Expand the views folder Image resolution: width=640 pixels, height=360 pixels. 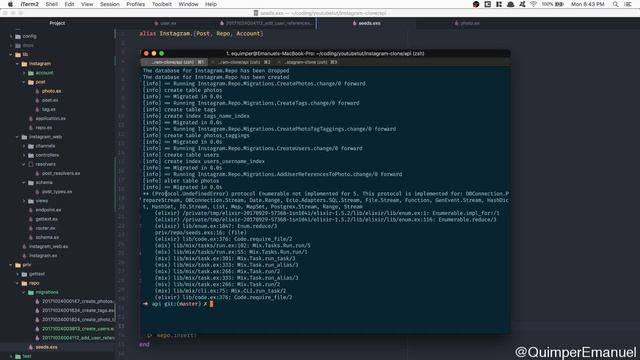coord(24,201)
